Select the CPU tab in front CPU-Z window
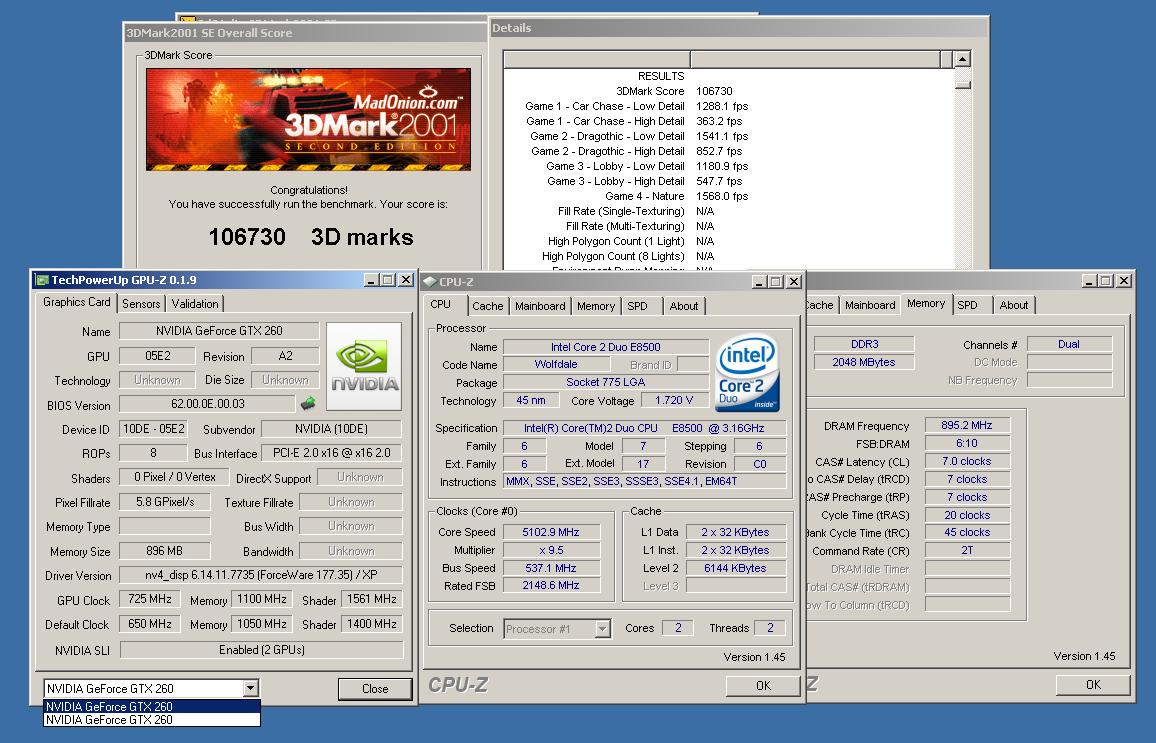Viewport: 1156px width, 743px height. 441,304
